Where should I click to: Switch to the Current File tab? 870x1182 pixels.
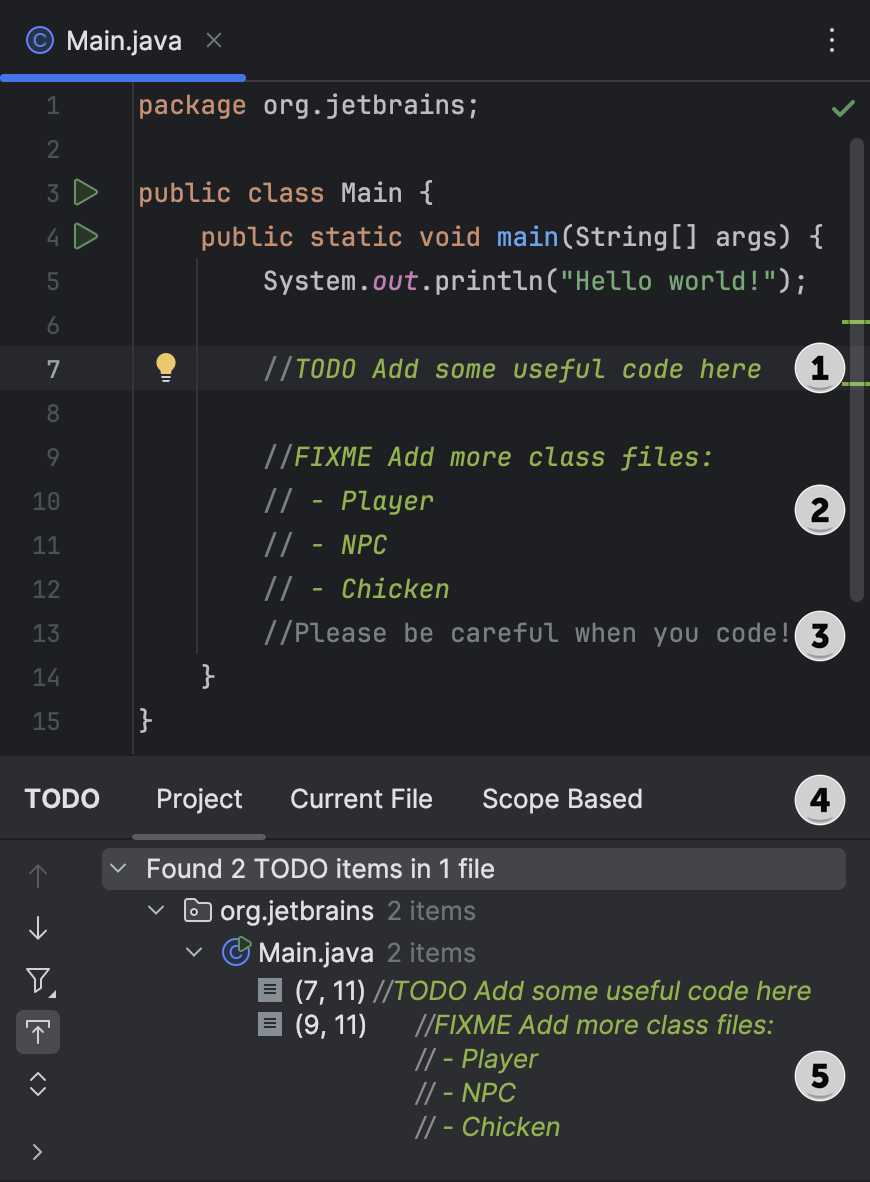coord(361,799)
